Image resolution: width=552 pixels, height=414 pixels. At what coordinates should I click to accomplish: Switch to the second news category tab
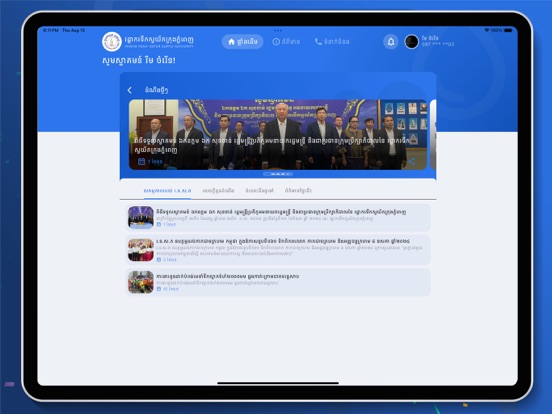click(x=218, y=190)
